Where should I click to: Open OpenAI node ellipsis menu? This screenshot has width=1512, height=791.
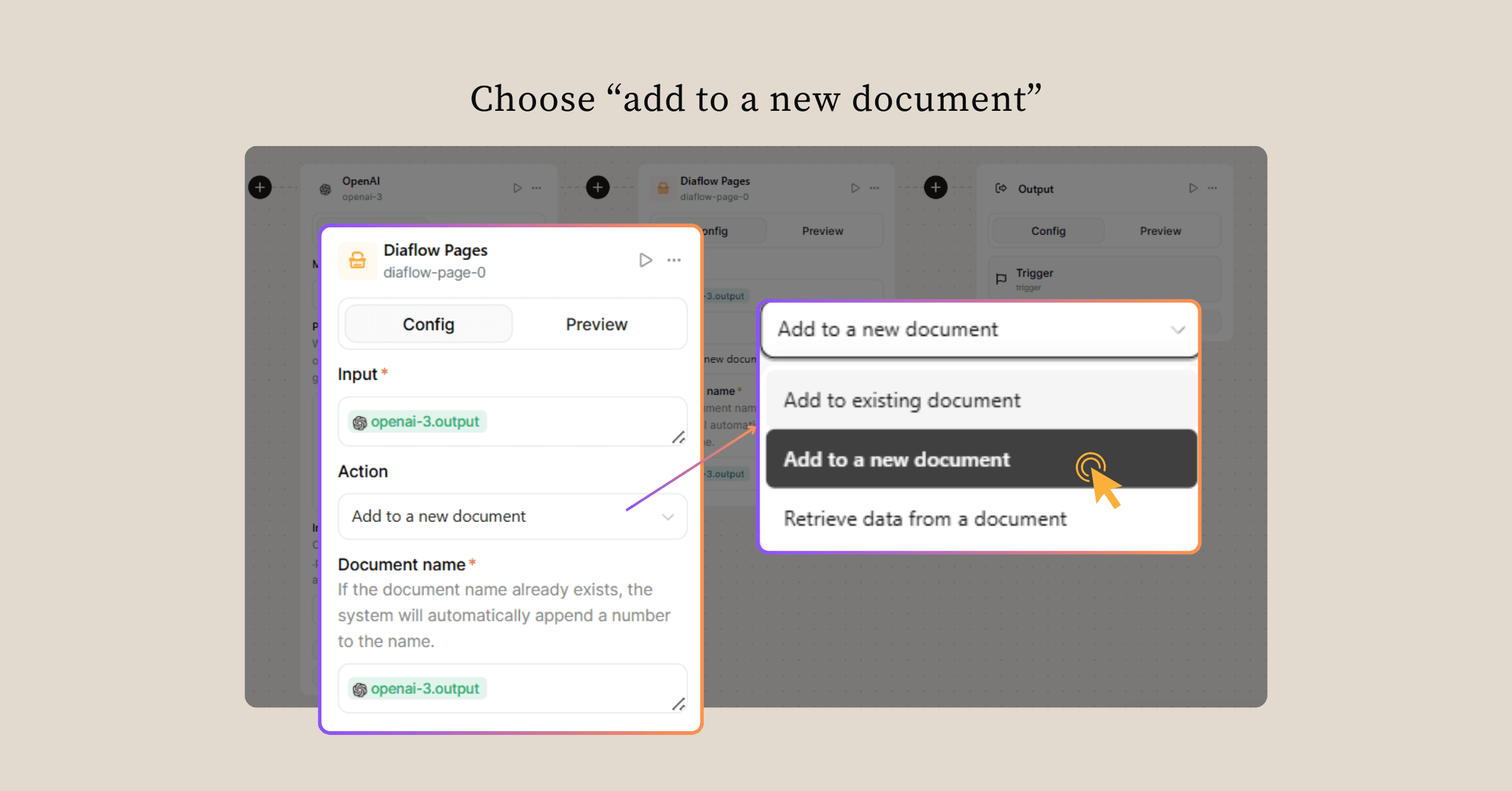coord(537,188)
